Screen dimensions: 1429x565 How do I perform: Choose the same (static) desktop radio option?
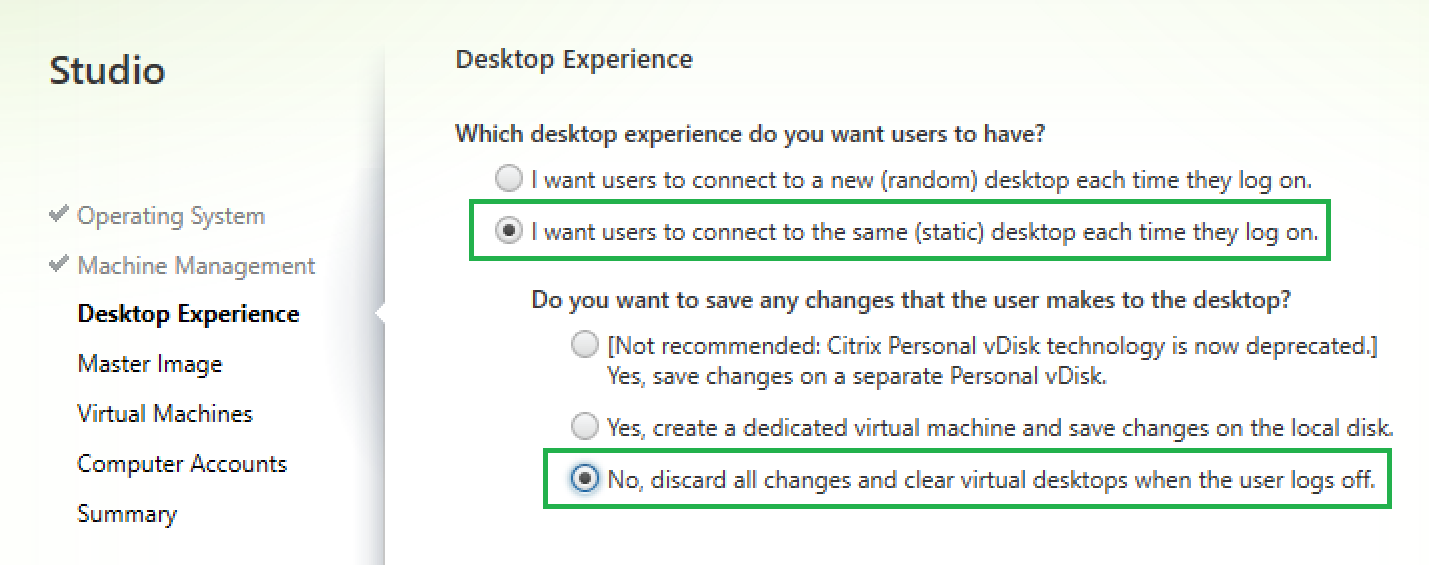tap(509, 231)
